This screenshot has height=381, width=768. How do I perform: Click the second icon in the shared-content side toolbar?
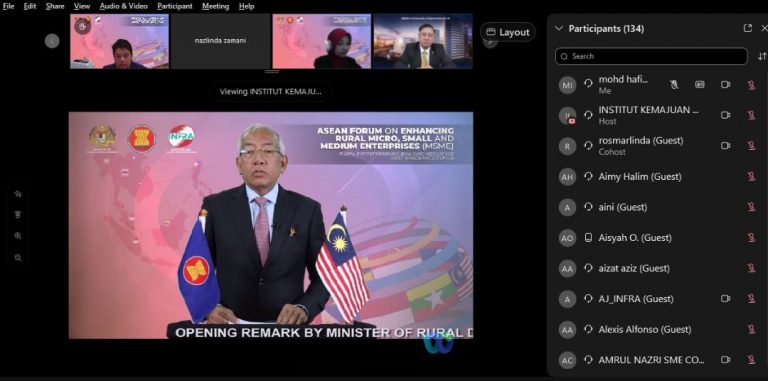(x=18, y=214)
